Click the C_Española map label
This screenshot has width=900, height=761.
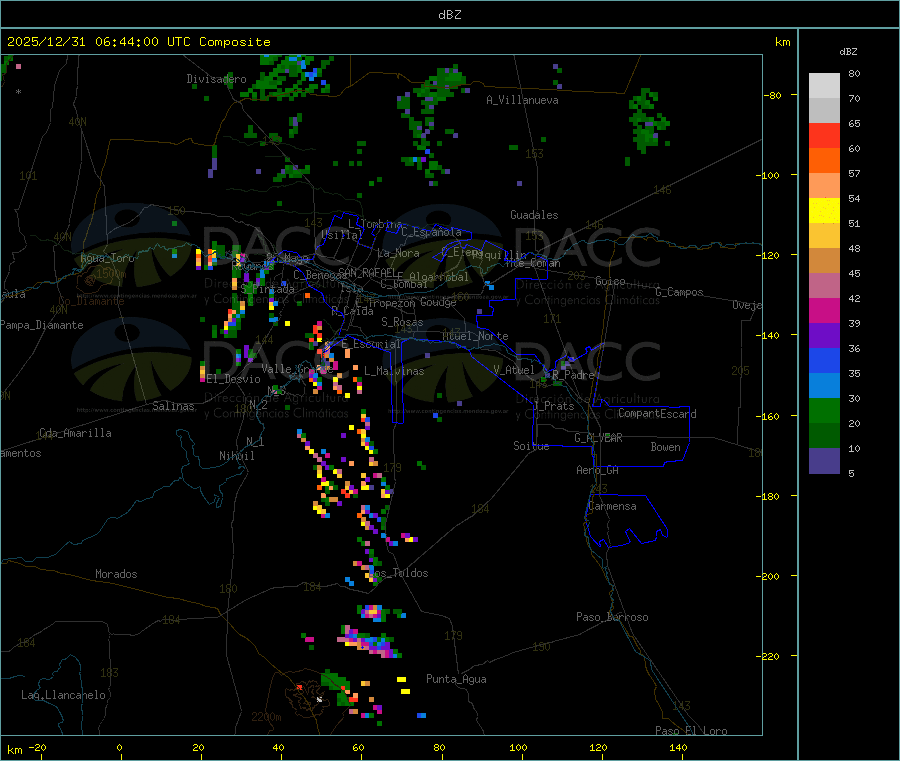431,232
